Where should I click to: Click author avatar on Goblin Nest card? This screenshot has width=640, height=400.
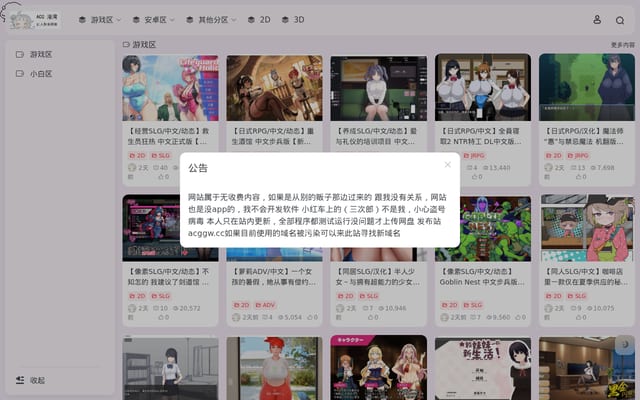click(444, 317)
